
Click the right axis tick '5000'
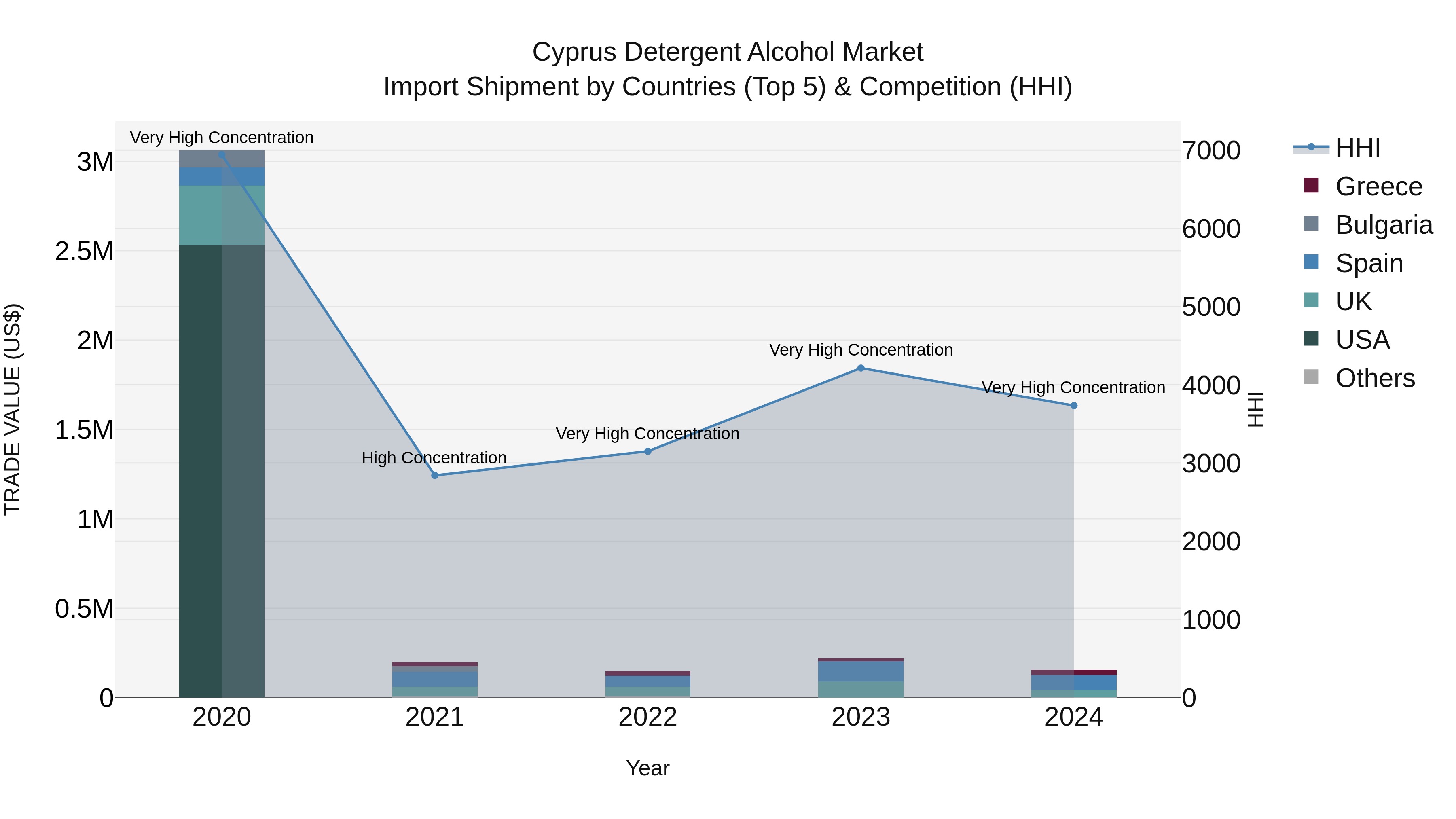click(1211, 307)
